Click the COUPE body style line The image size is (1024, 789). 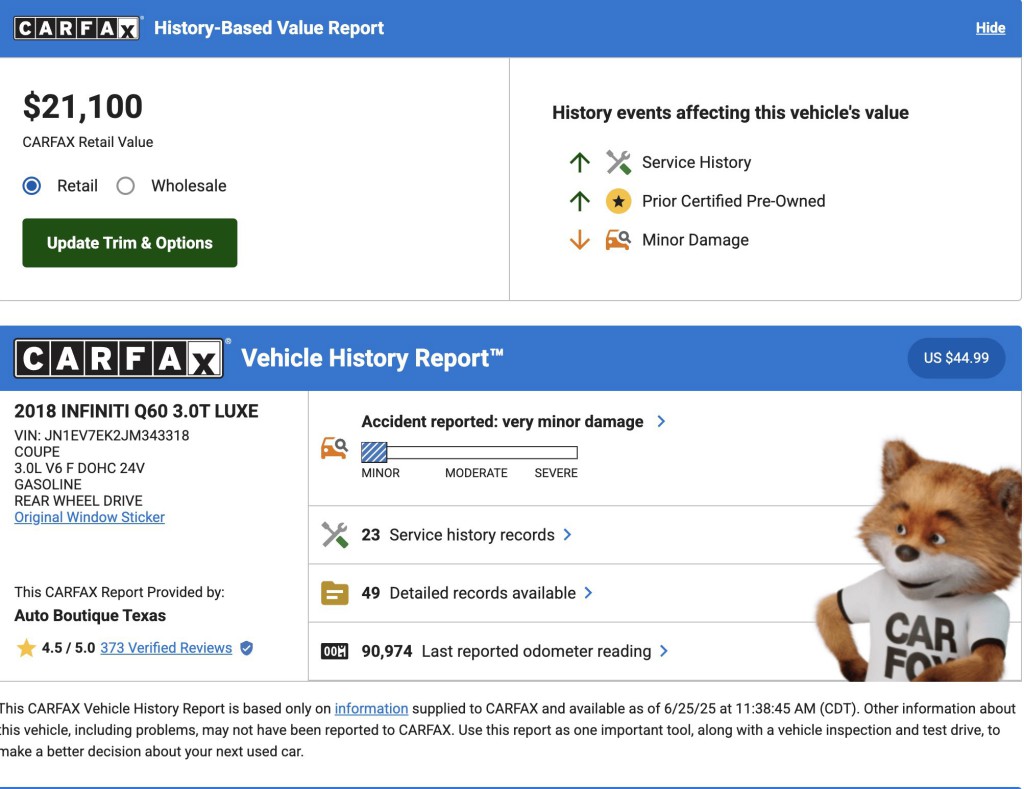(37, 452)
